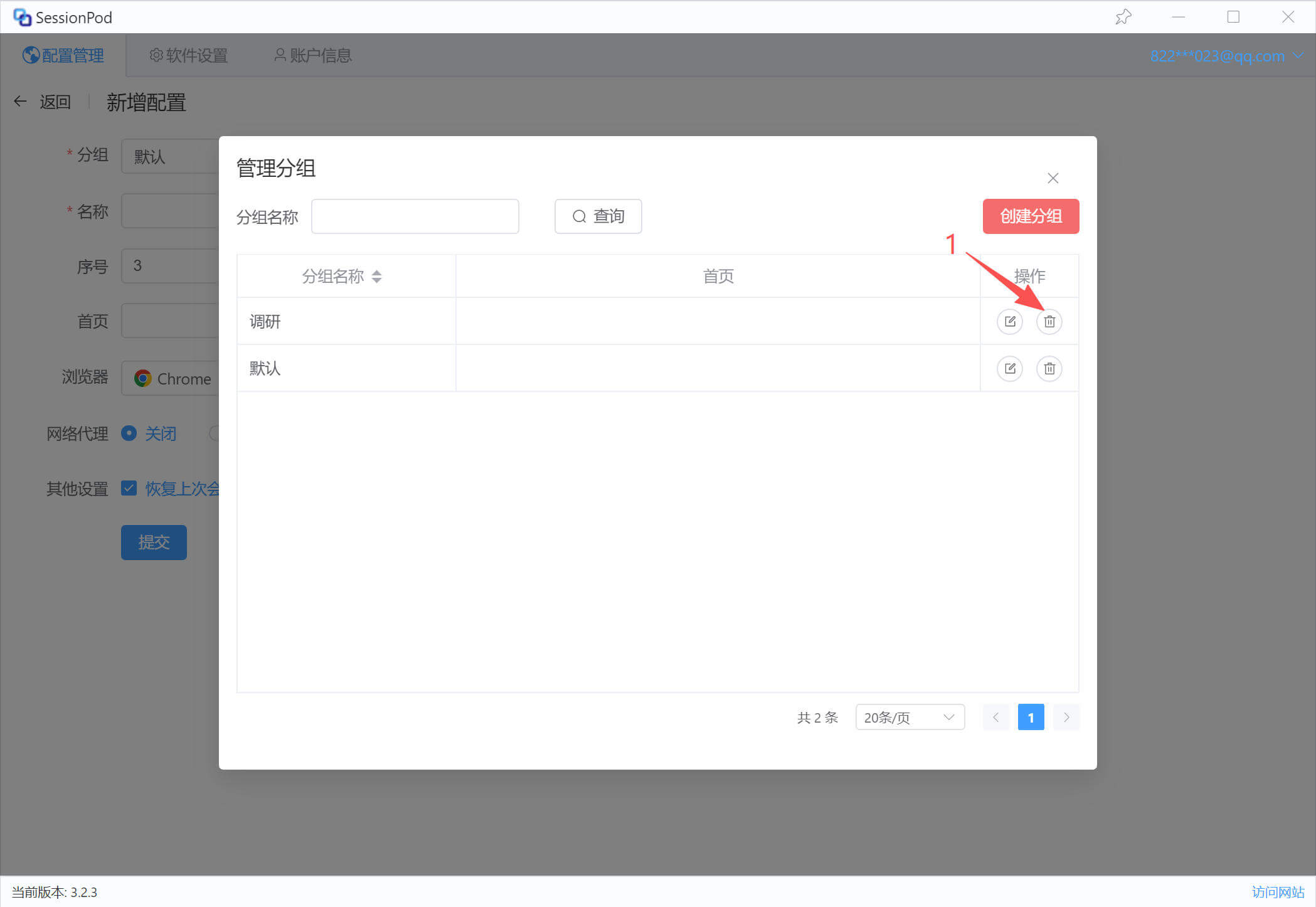The height and width of the screenshot is (907, 1316).
Task: Select the 关闭 network proxy radio button
Action: (129, 433)
